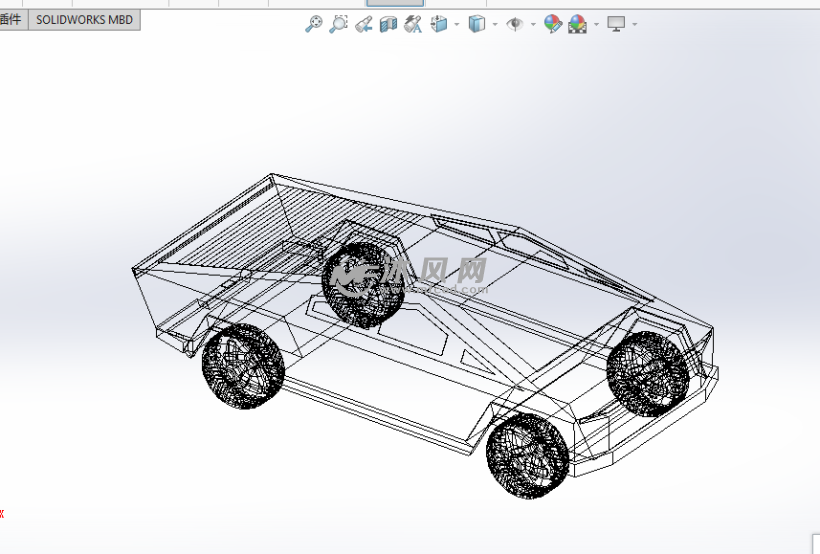Switch to the 插件 tab

(12, 20)
